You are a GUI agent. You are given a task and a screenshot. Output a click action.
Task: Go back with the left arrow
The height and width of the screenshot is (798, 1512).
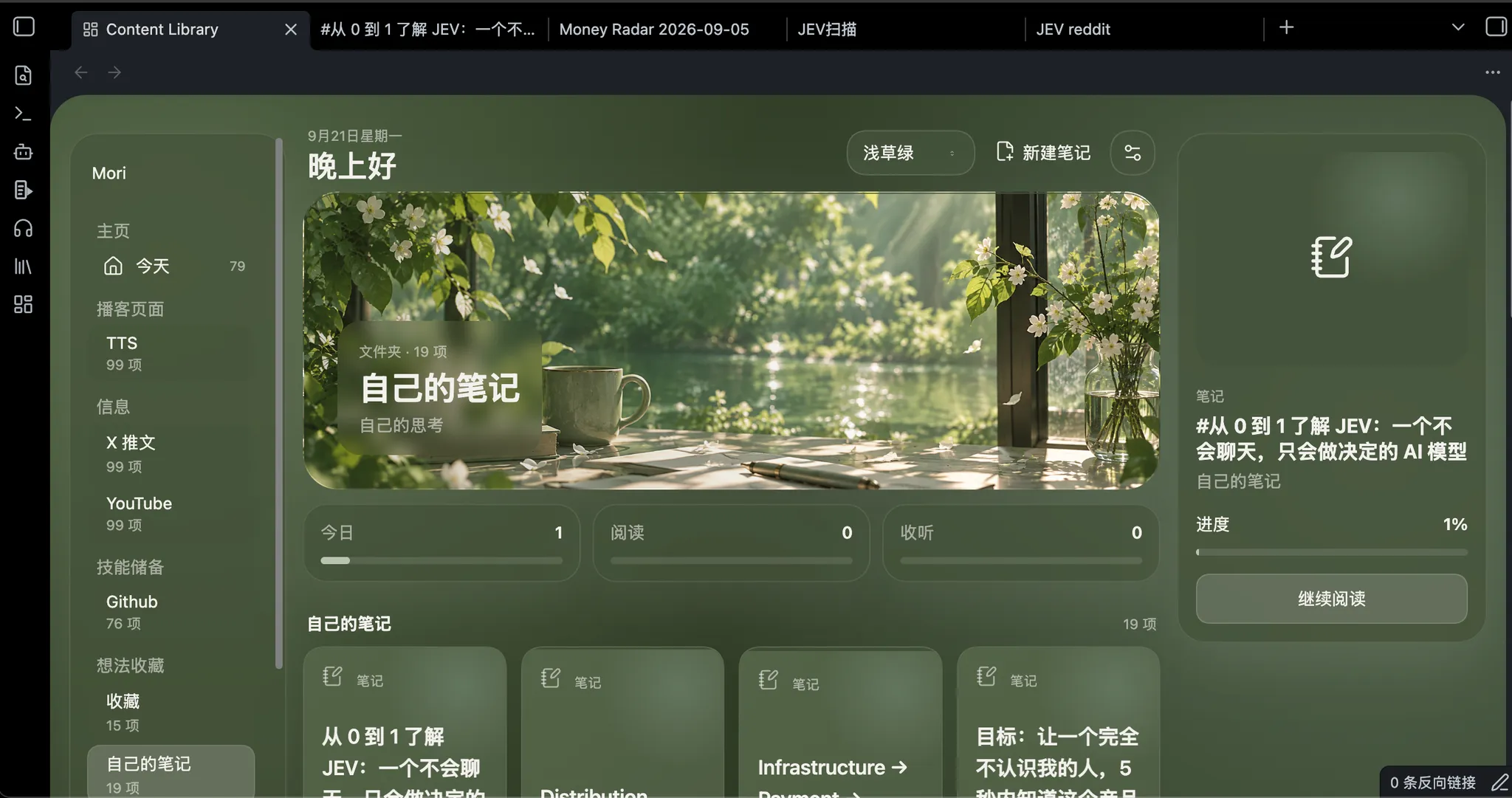pos(81,72)
